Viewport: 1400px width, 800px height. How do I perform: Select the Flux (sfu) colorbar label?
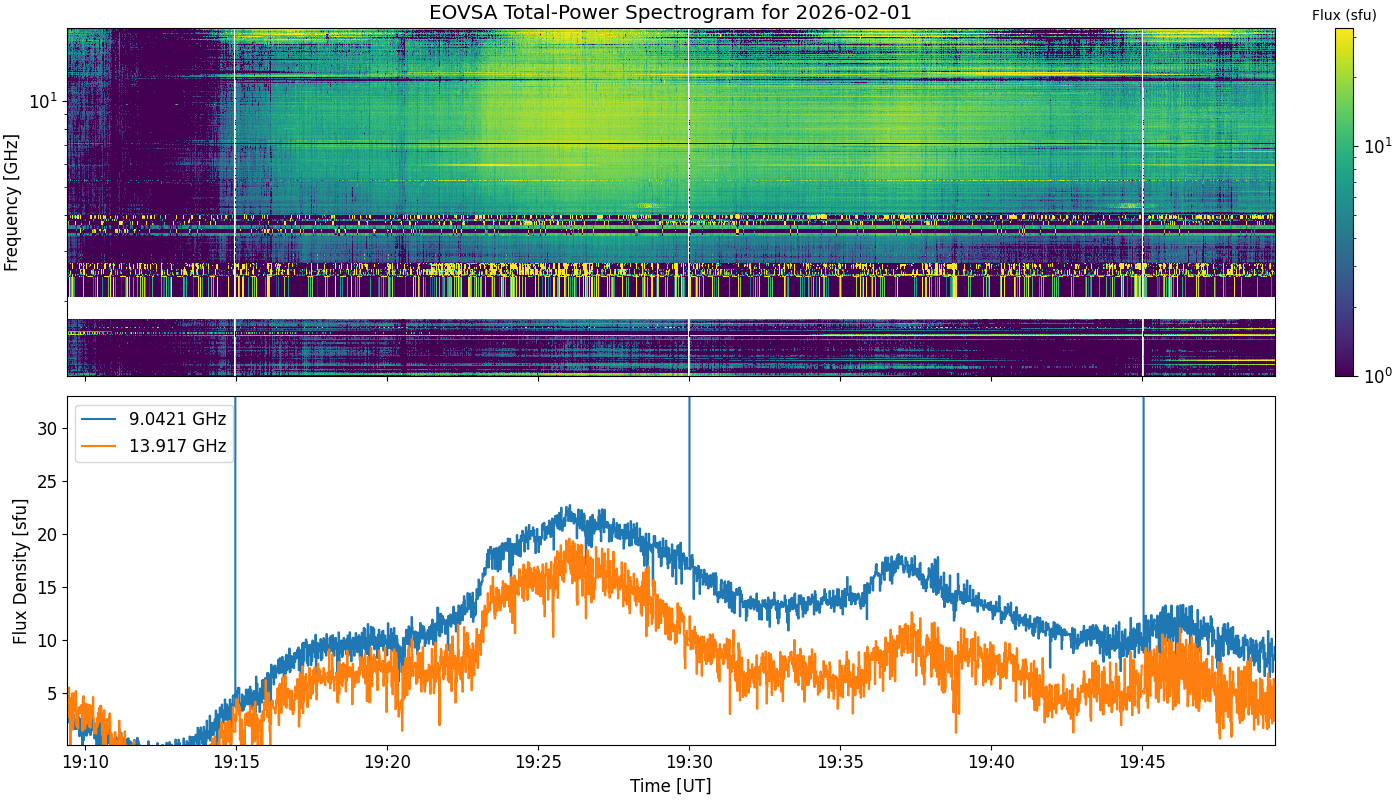(x=1344, y=15)
